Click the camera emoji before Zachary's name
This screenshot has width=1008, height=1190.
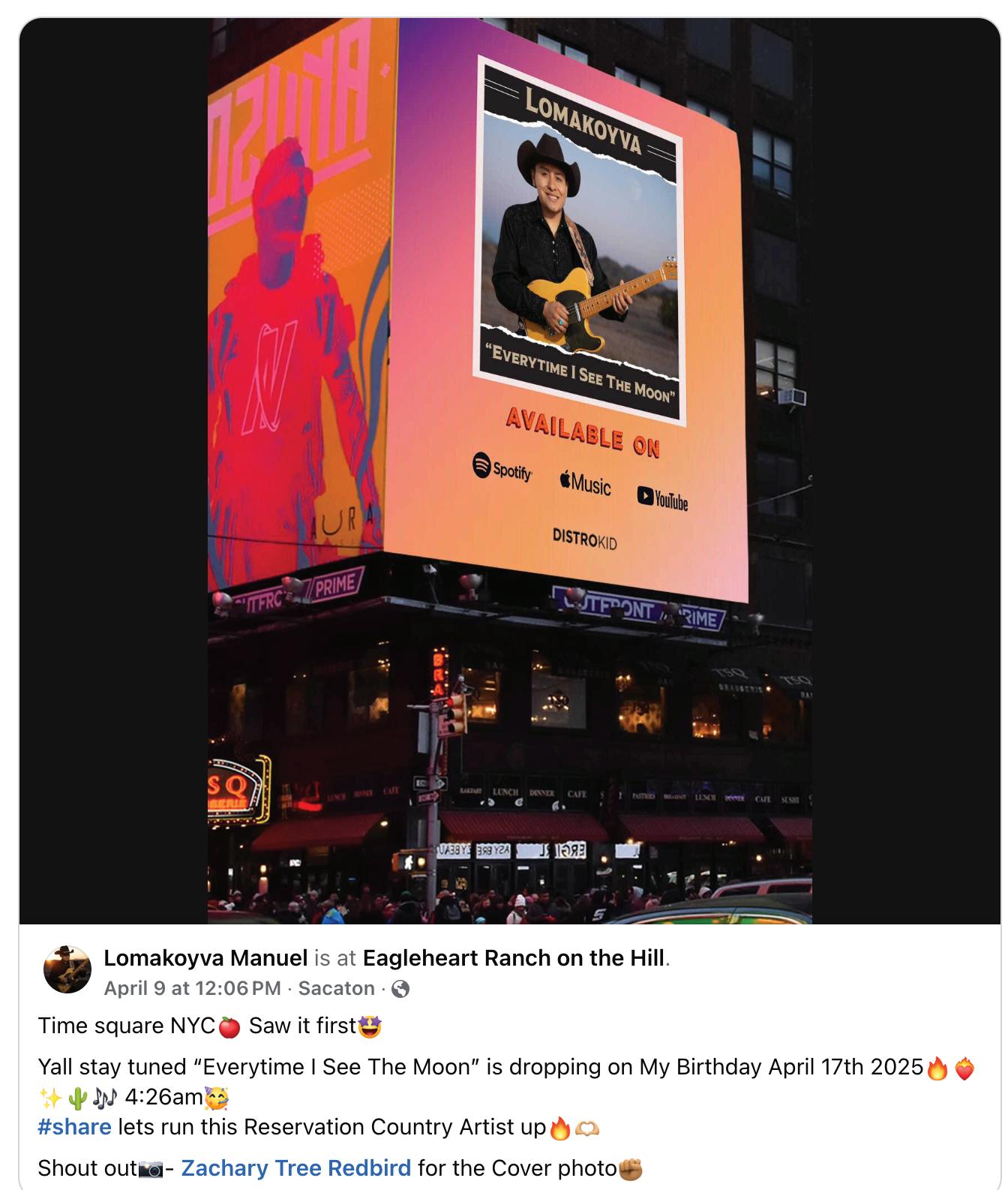(151, 1169)
